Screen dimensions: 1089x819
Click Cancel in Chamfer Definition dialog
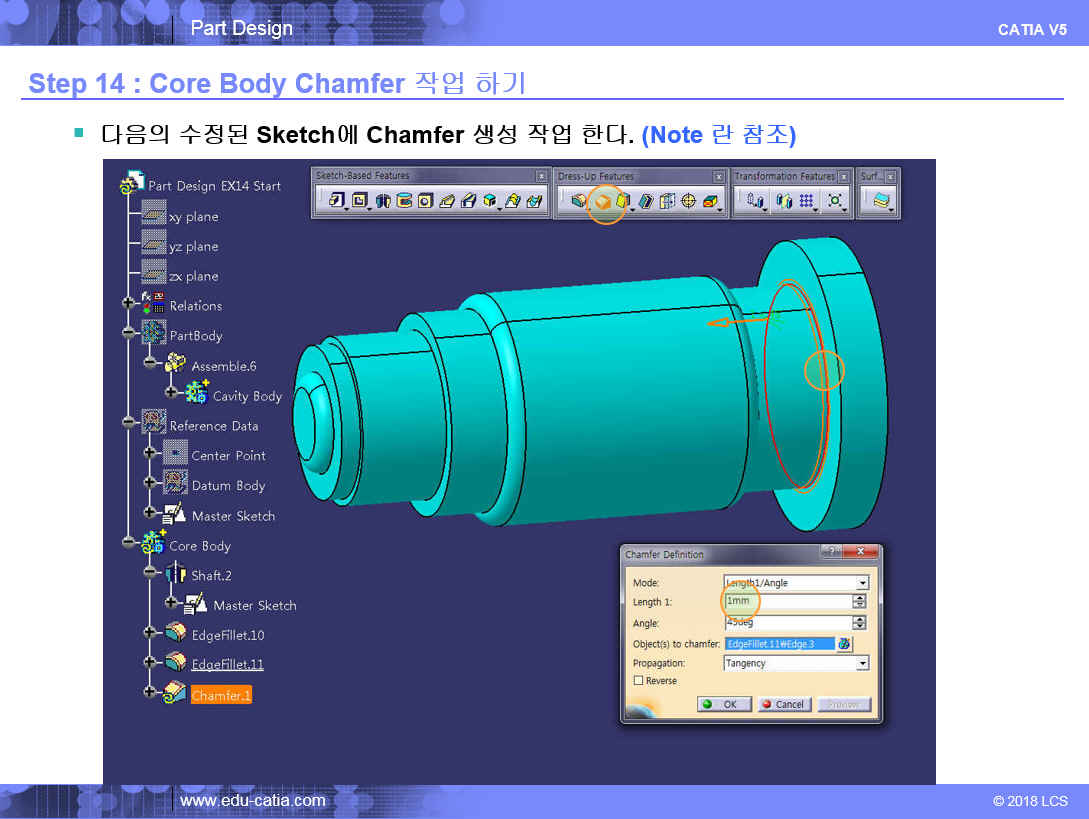coord(783,704)
